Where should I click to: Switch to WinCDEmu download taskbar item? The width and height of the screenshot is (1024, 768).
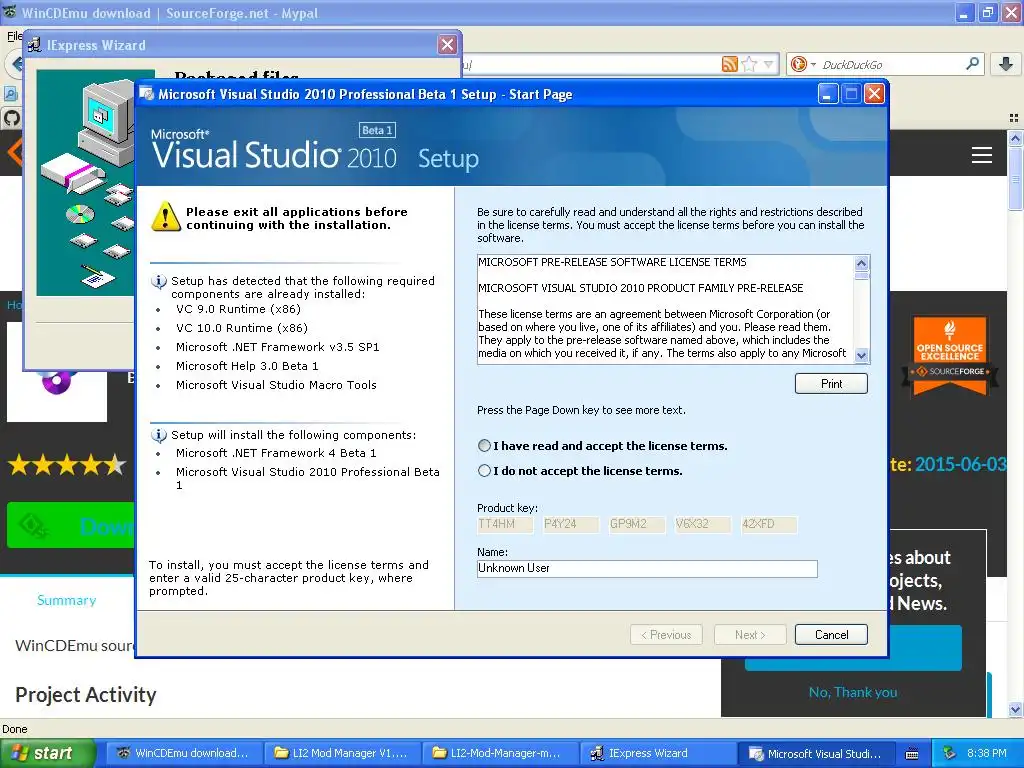tap(184, 754)
